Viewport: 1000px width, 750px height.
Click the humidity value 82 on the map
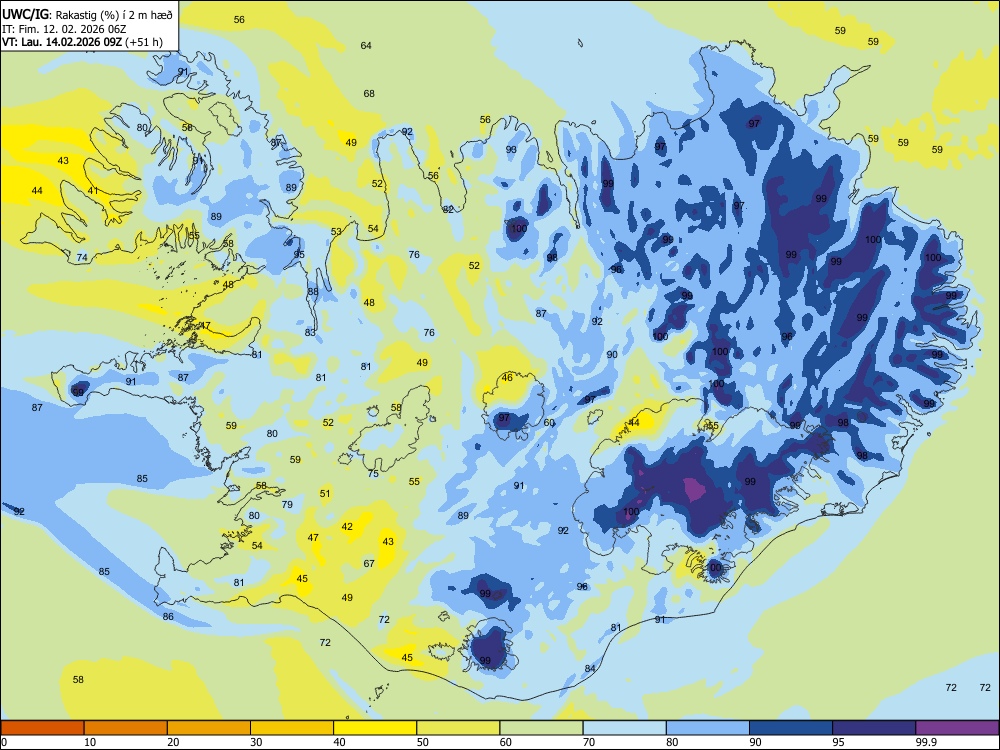pyautogui.click(x=448, y=209)
